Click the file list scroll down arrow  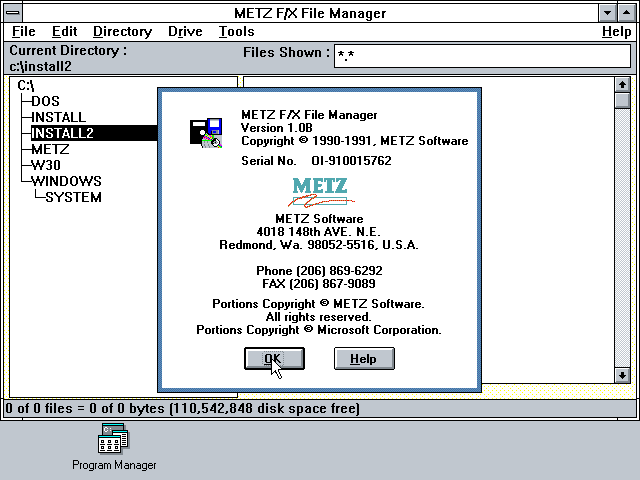[x=622, y=375]
